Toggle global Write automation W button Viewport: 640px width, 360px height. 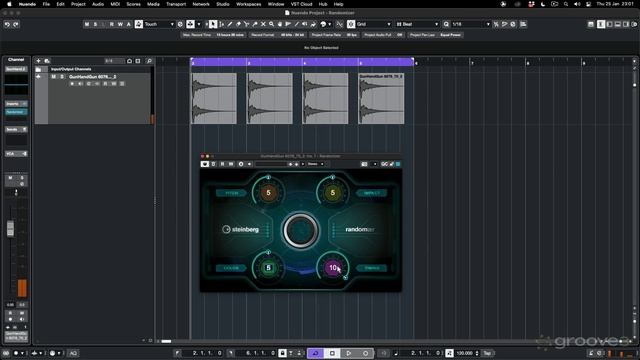click(120, 24)
